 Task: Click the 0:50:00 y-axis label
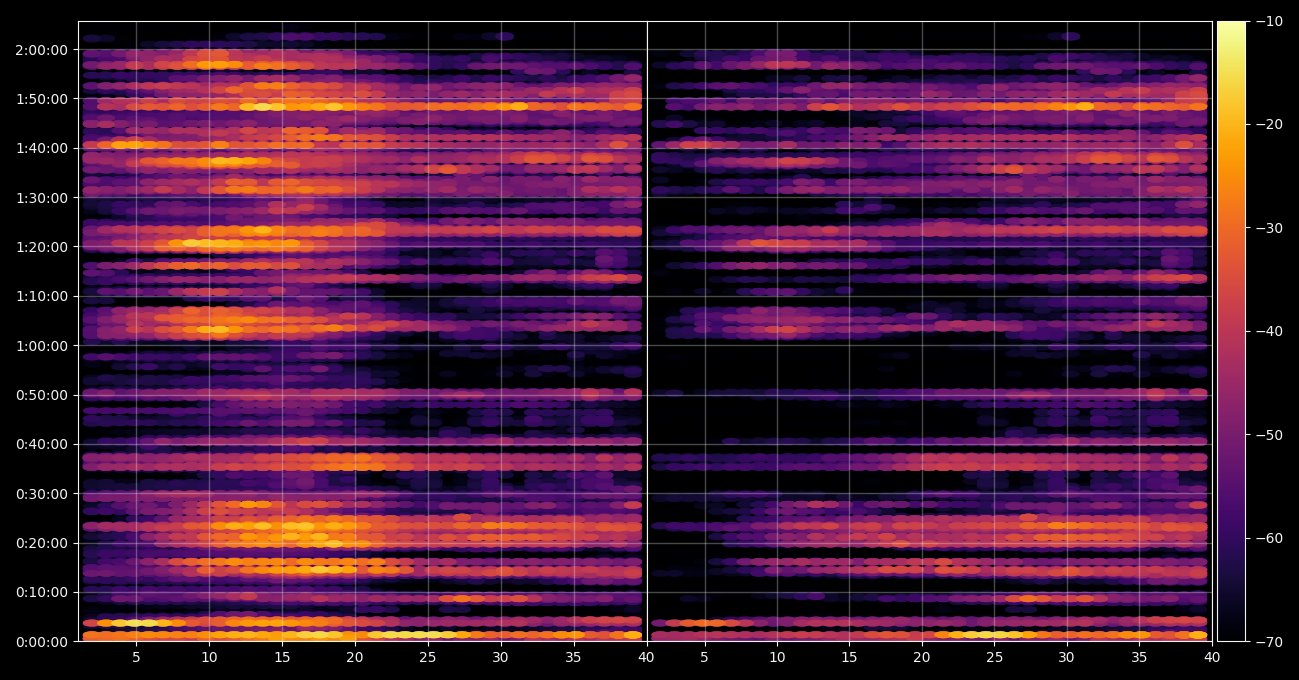point(41,395)
